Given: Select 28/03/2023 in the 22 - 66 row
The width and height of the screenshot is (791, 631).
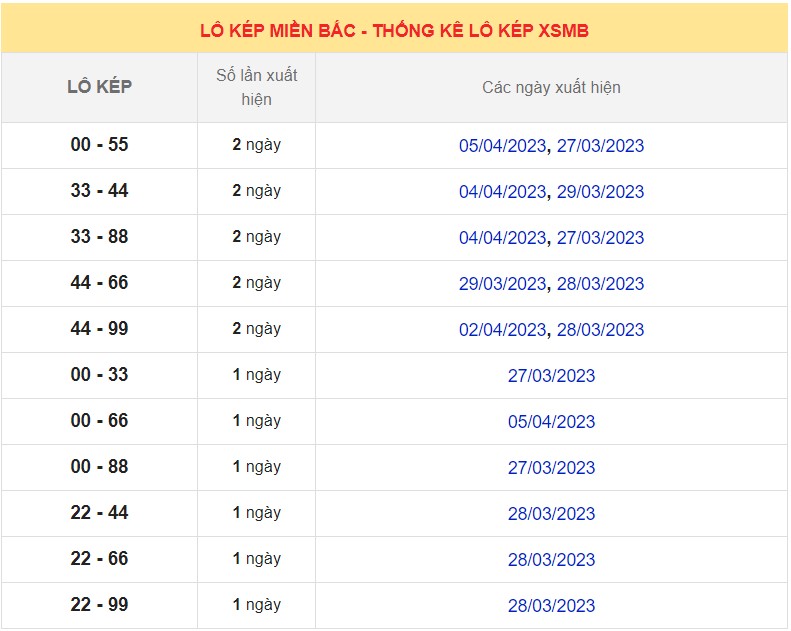Looking at the screenshot, I should 551,560.
